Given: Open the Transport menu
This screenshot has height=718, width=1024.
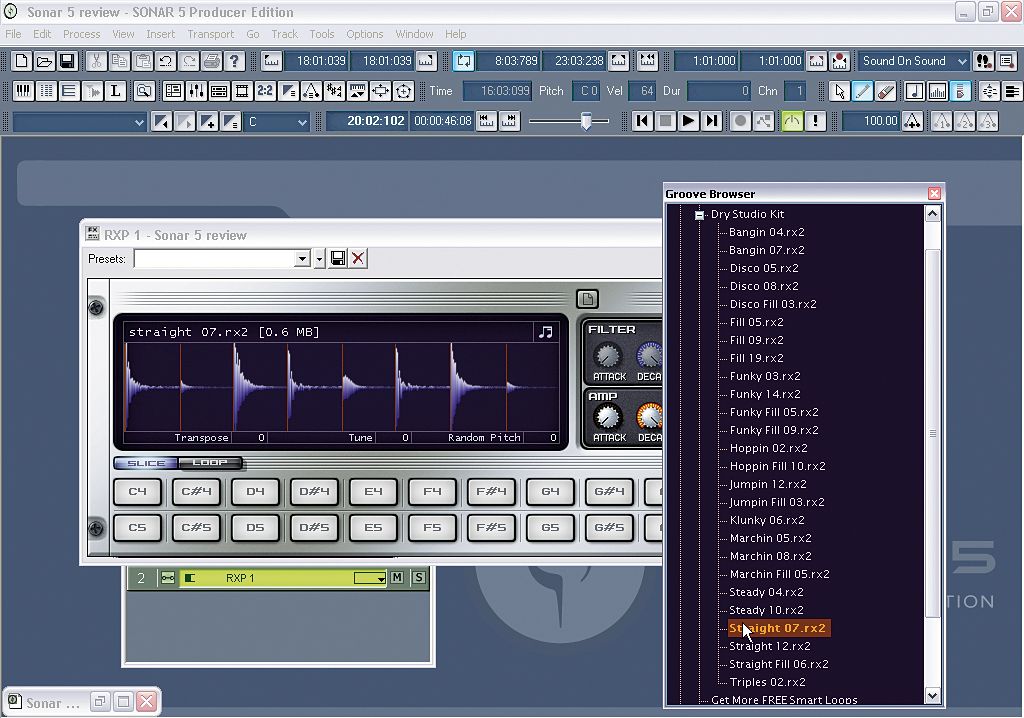Looking at the screenshot, I should [x=210, y=34].
